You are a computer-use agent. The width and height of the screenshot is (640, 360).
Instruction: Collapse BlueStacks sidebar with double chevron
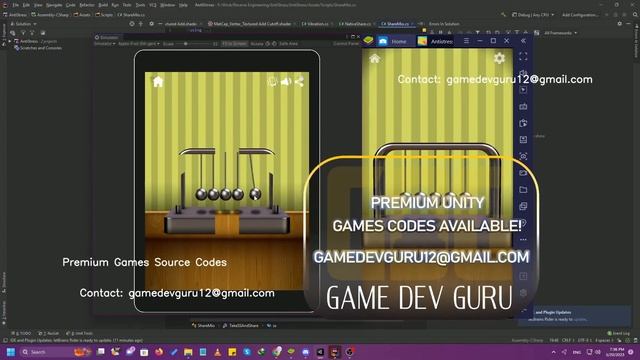pos(523,41)
